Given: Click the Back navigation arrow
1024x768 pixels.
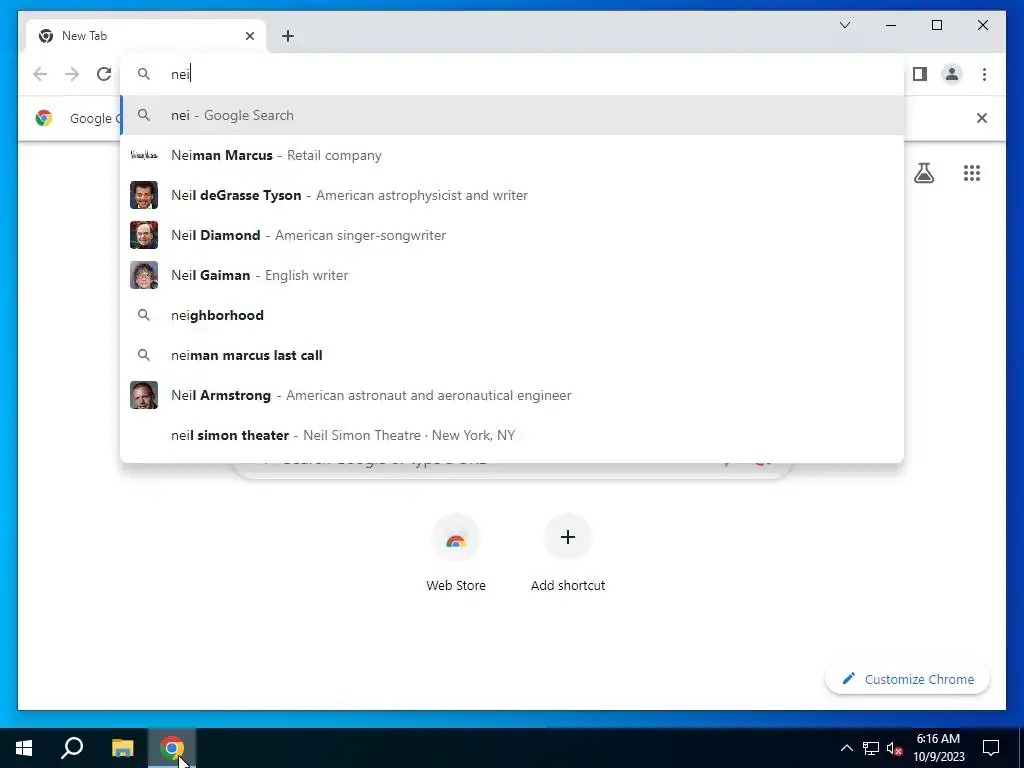Looking at the screenshot, I should click(40, 74).
